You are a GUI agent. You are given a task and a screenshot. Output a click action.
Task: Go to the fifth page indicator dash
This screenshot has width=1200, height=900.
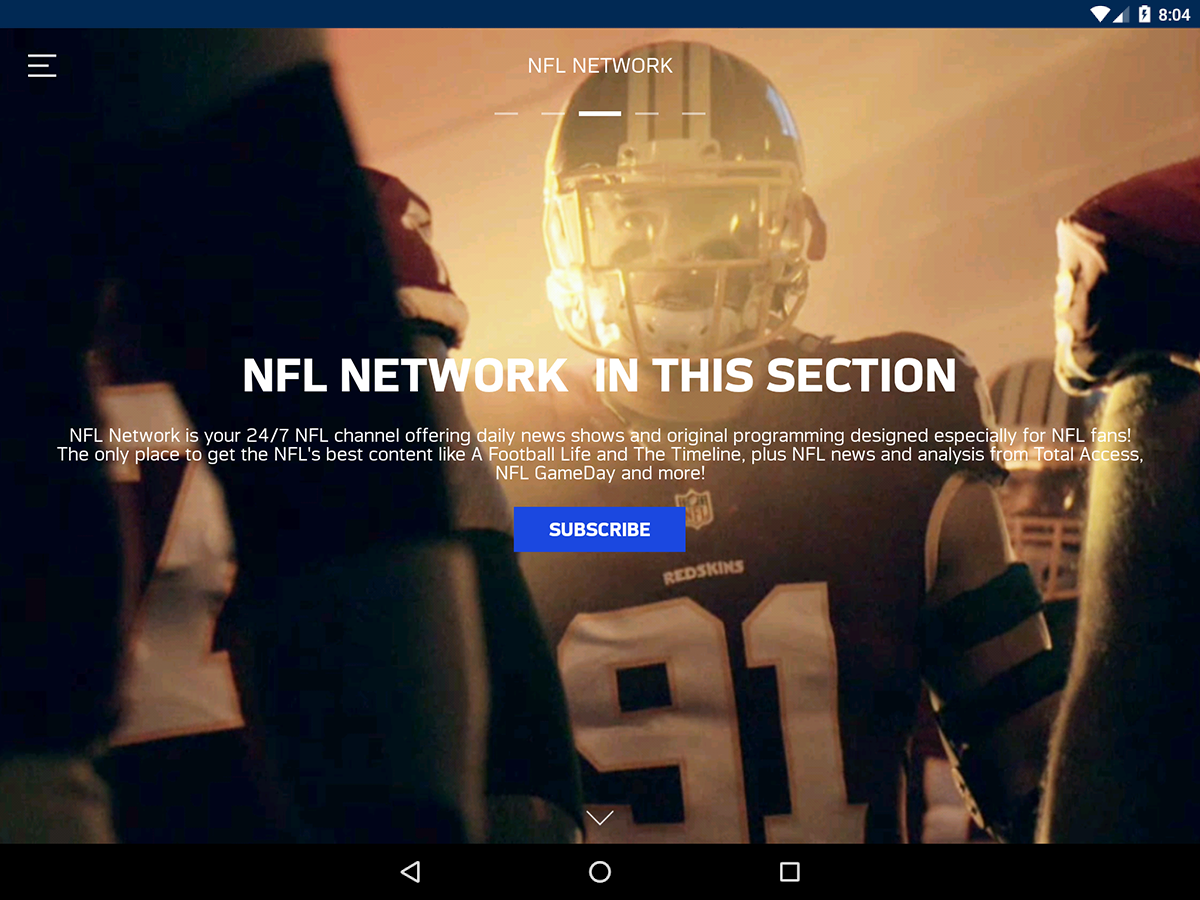click(x=694, y=113)
